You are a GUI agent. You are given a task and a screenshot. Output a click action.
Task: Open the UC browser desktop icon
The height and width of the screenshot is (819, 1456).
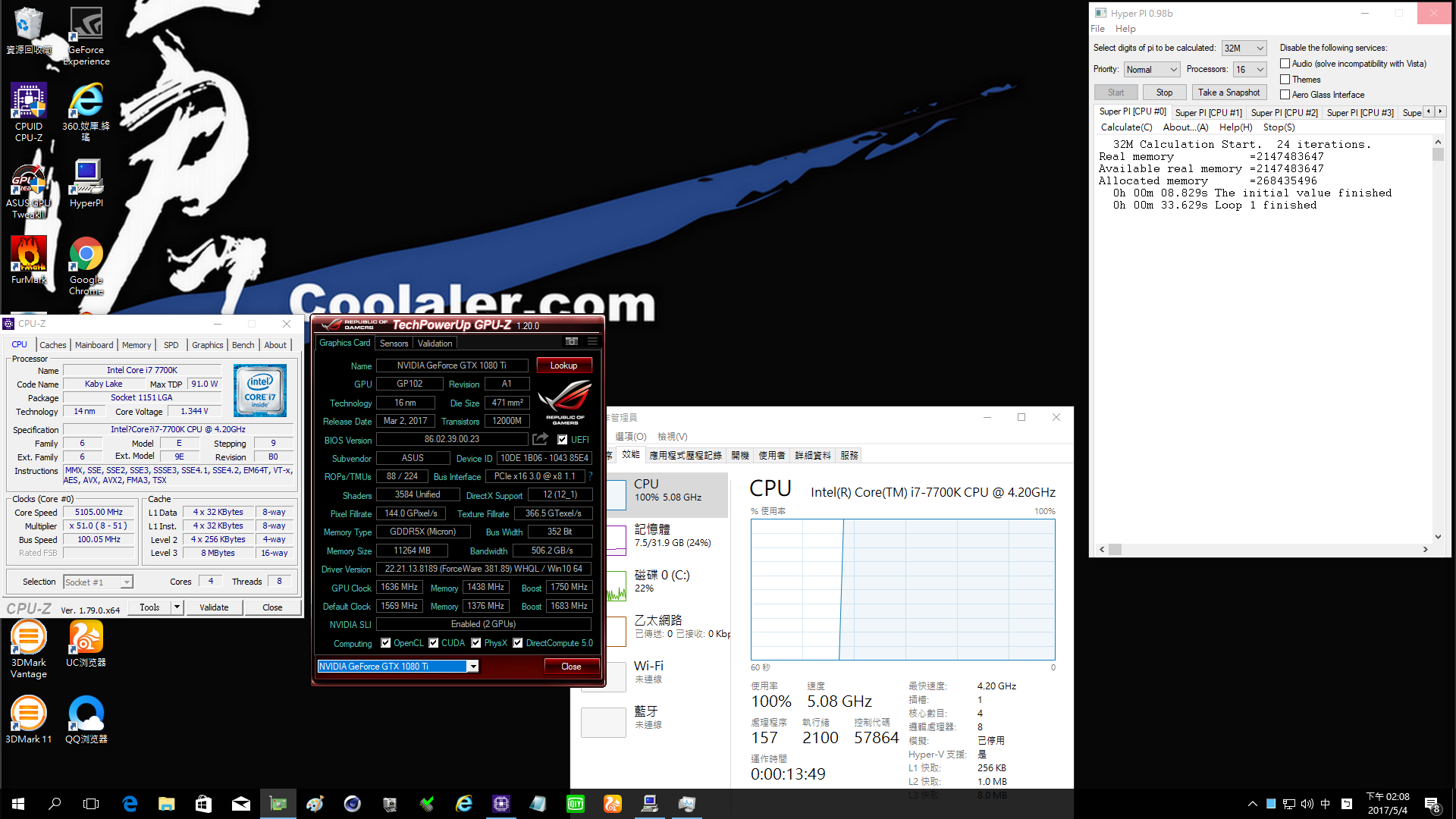[86, 643]
